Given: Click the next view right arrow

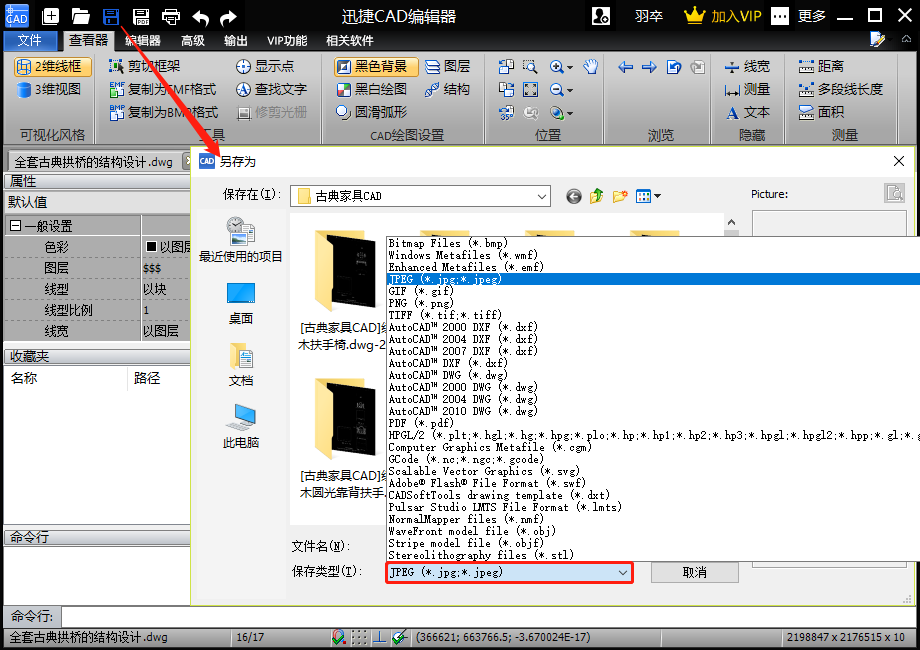Looking at the screenshot, I should 649,67.
